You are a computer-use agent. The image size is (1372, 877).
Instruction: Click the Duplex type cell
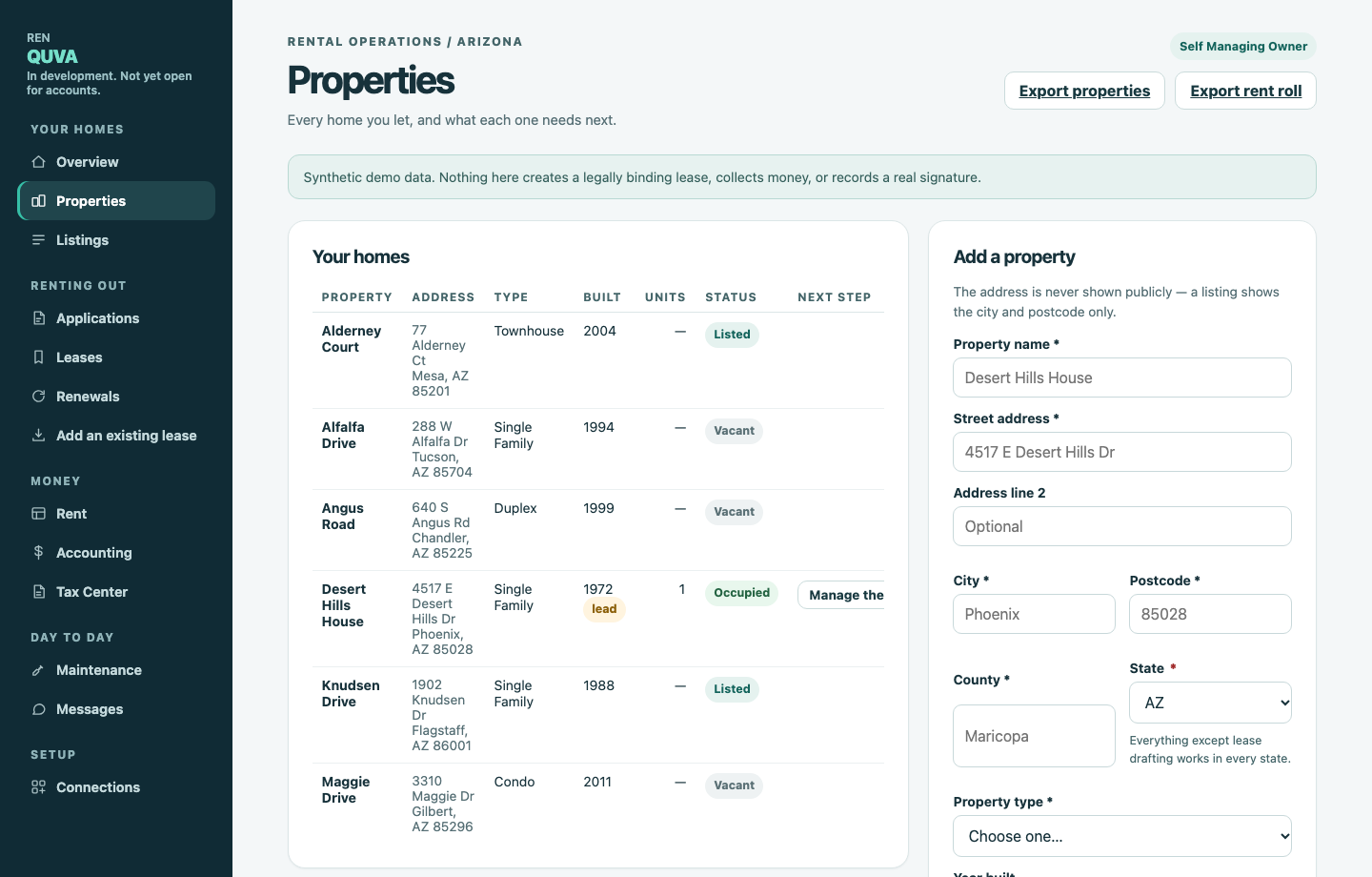pyautogui.click(x=515, y=508)
